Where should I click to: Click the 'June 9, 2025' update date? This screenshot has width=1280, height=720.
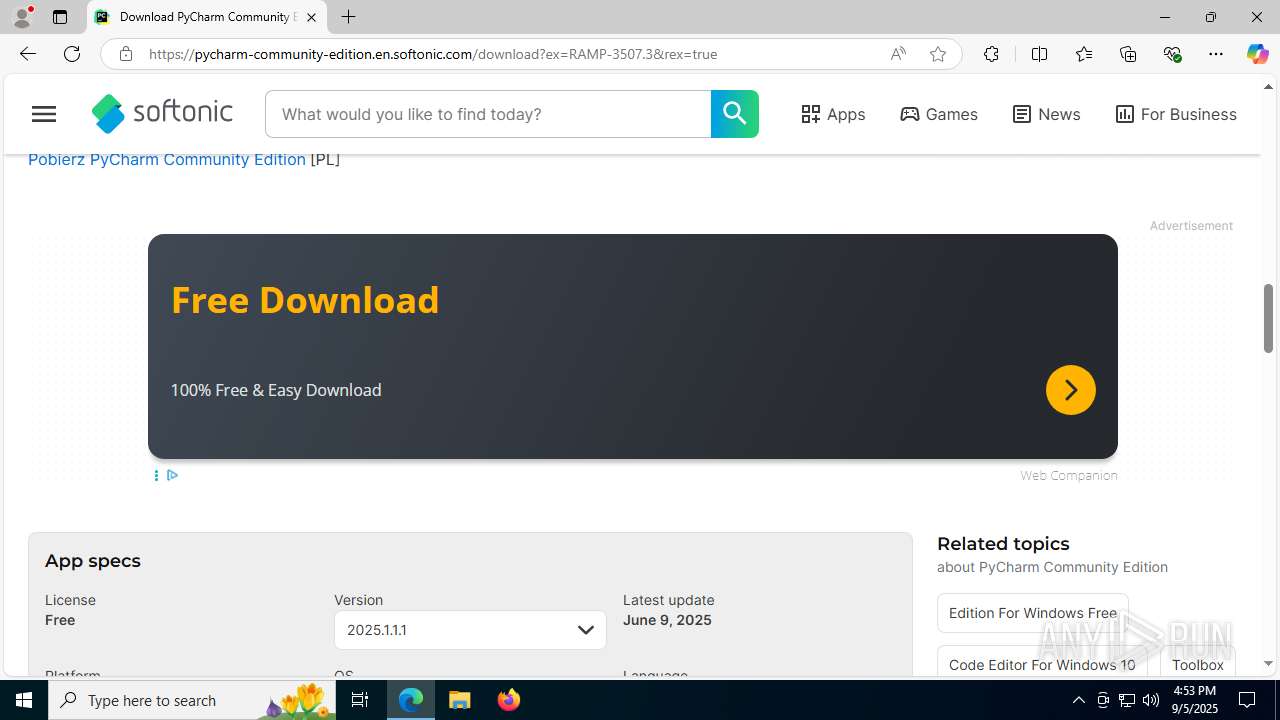coord(667,620)
